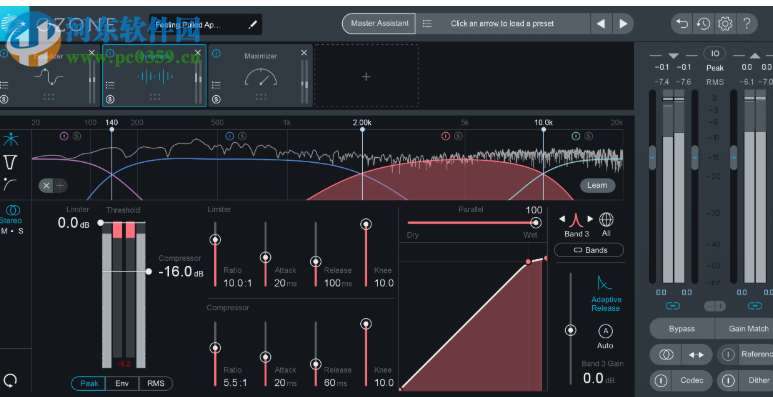Bypass the purple band 1 power toggle
The image size is (773, 397).
point(64,136)
